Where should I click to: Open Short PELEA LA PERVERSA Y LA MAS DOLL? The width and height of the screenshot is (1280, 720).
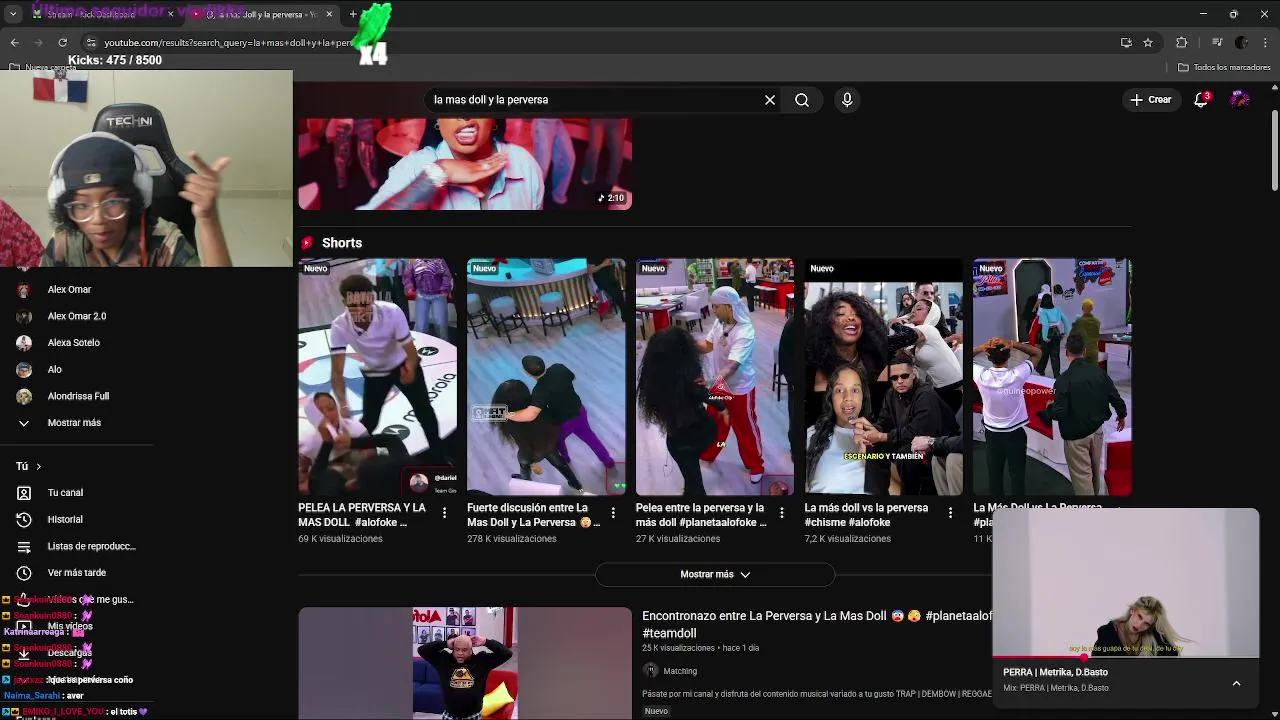point(377,377)
